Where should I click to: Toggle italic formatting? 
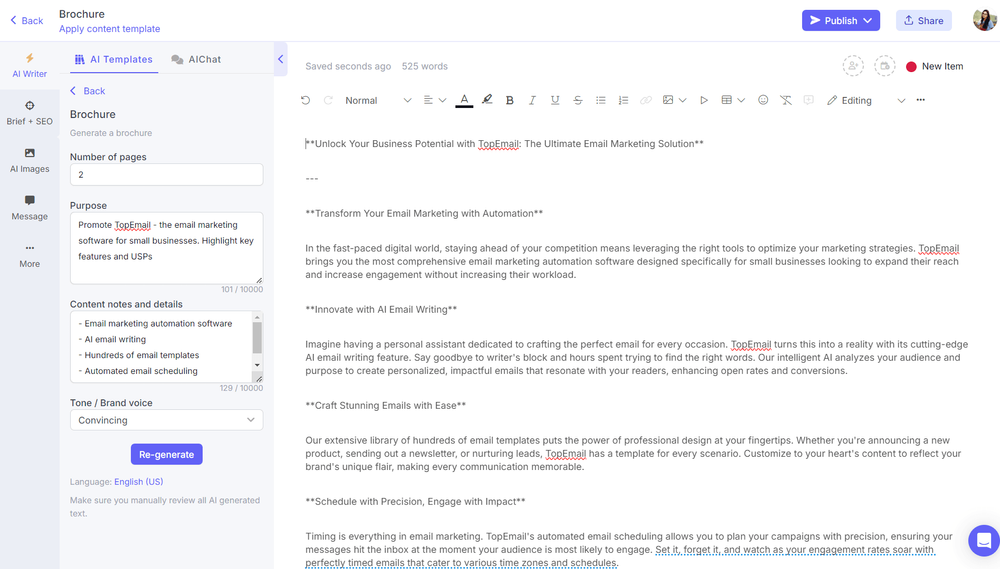(x=532, y=100)
